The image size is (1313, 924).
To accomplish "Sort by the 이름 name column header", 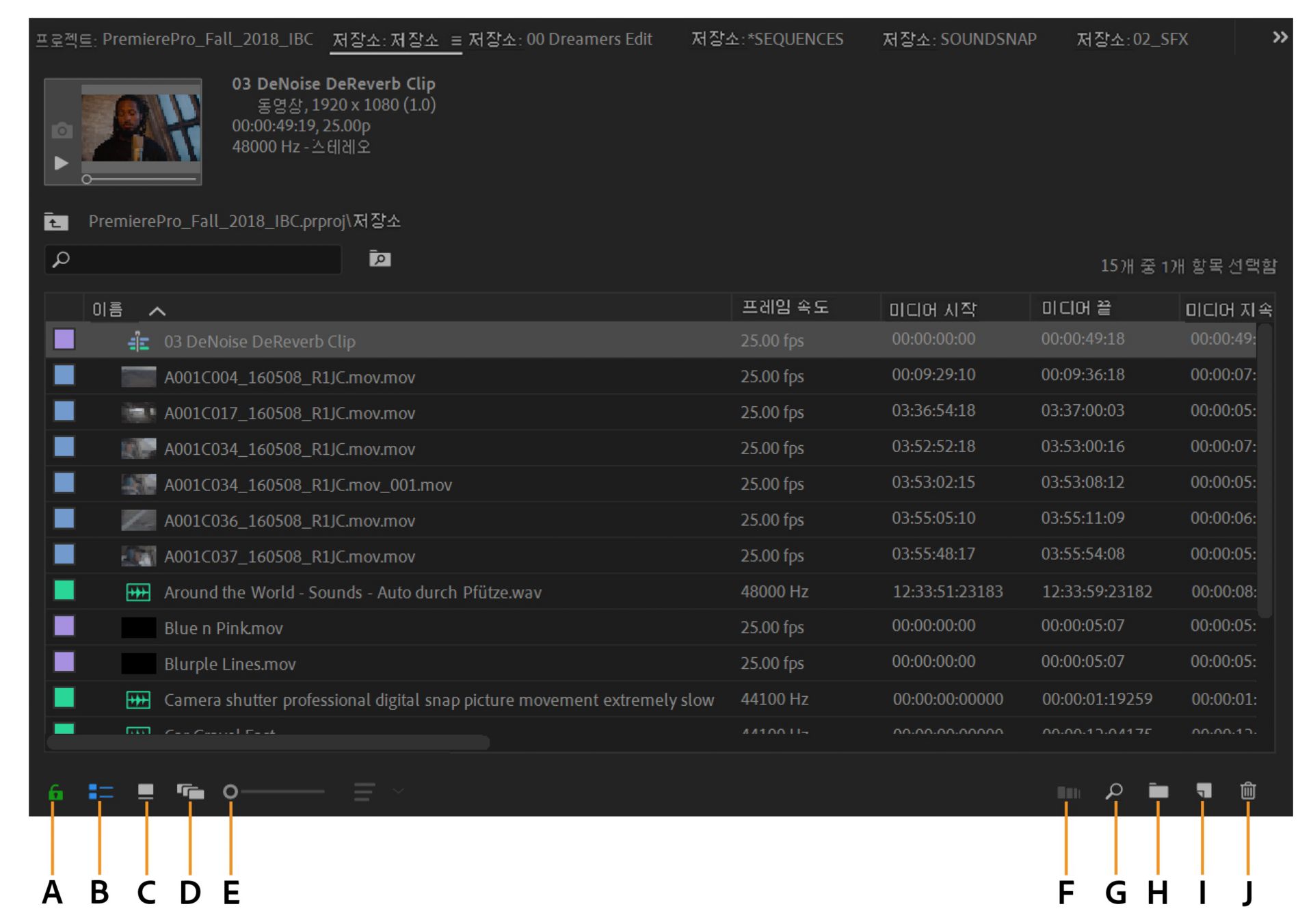I will pos(108,310).
